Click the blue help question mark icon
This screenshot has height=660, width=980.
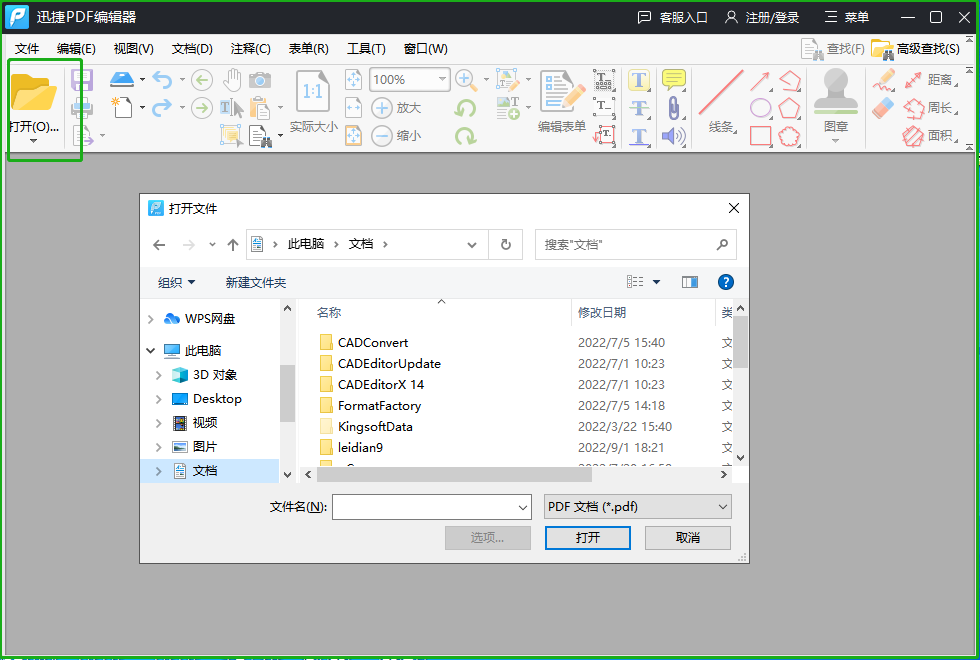point(726,282)
